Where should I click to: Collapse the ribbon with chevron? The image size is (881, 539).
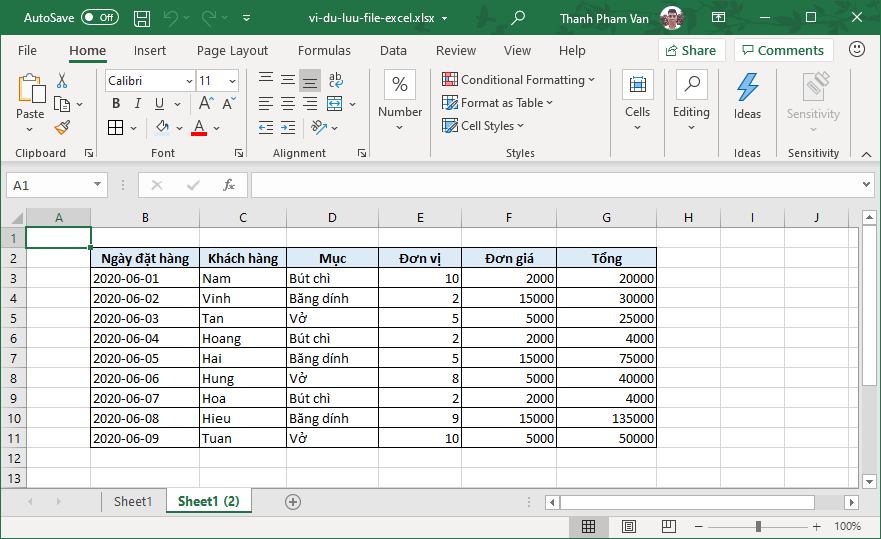[866, 154]
